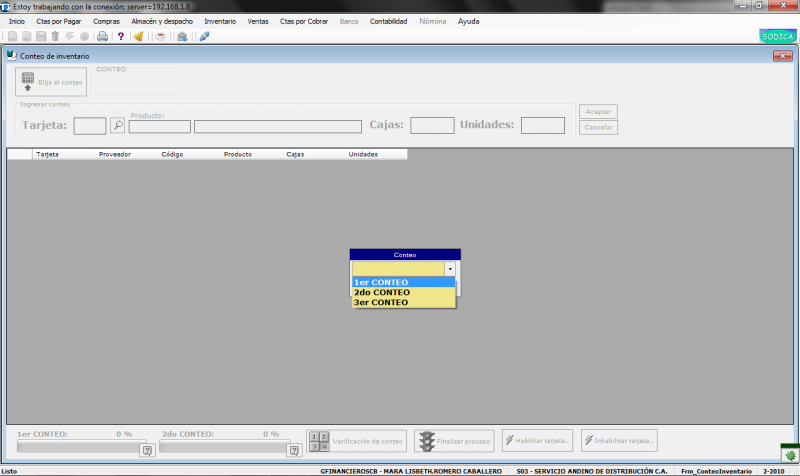
Task: Click the Producto column header
Action: pos(251,154)
